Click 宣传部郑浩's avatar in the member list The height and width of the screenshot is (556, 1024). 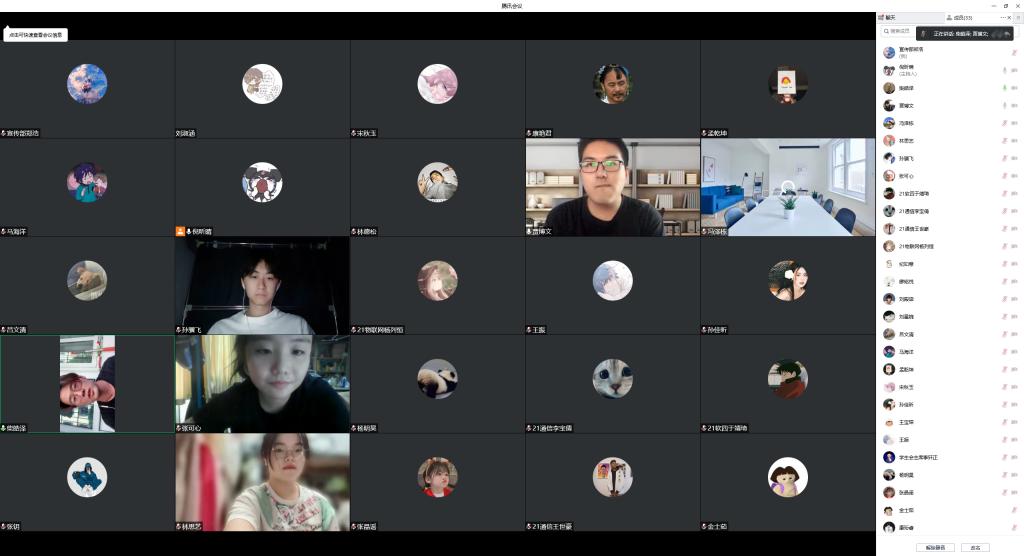tap(888, 52)
